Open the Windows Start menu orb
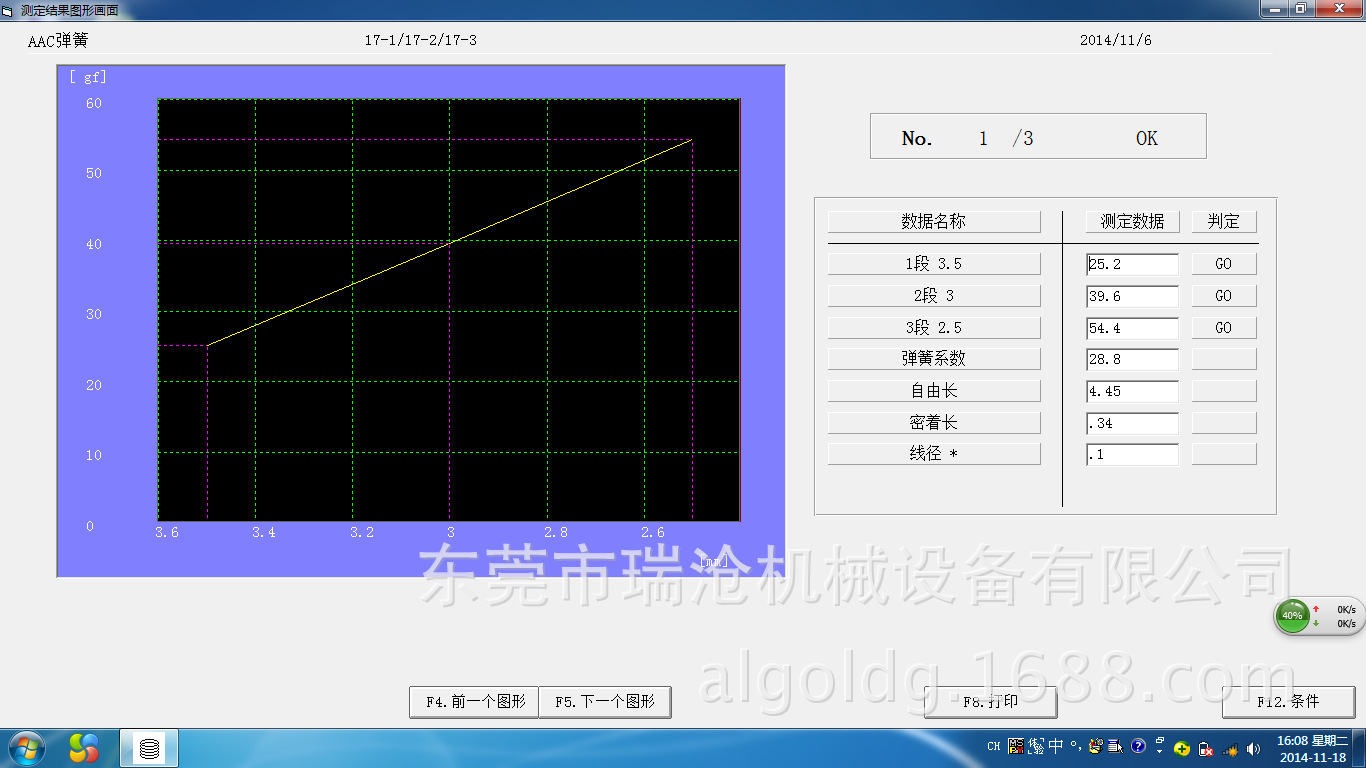The height and width of the screenshot is (768, 1366). (25, 748)
